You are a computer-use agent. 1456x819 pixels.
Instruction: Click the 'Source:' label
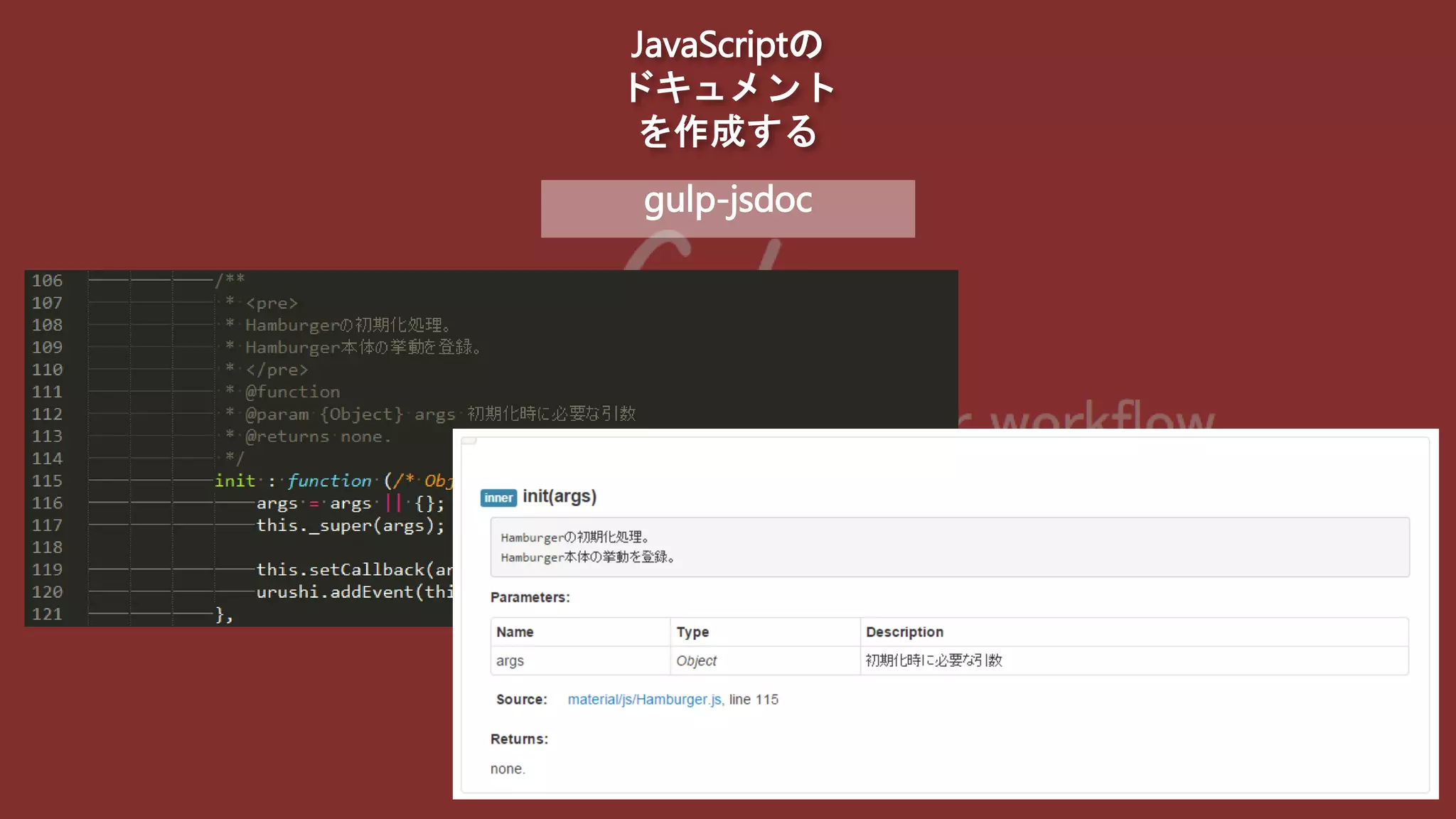point(521,700)
